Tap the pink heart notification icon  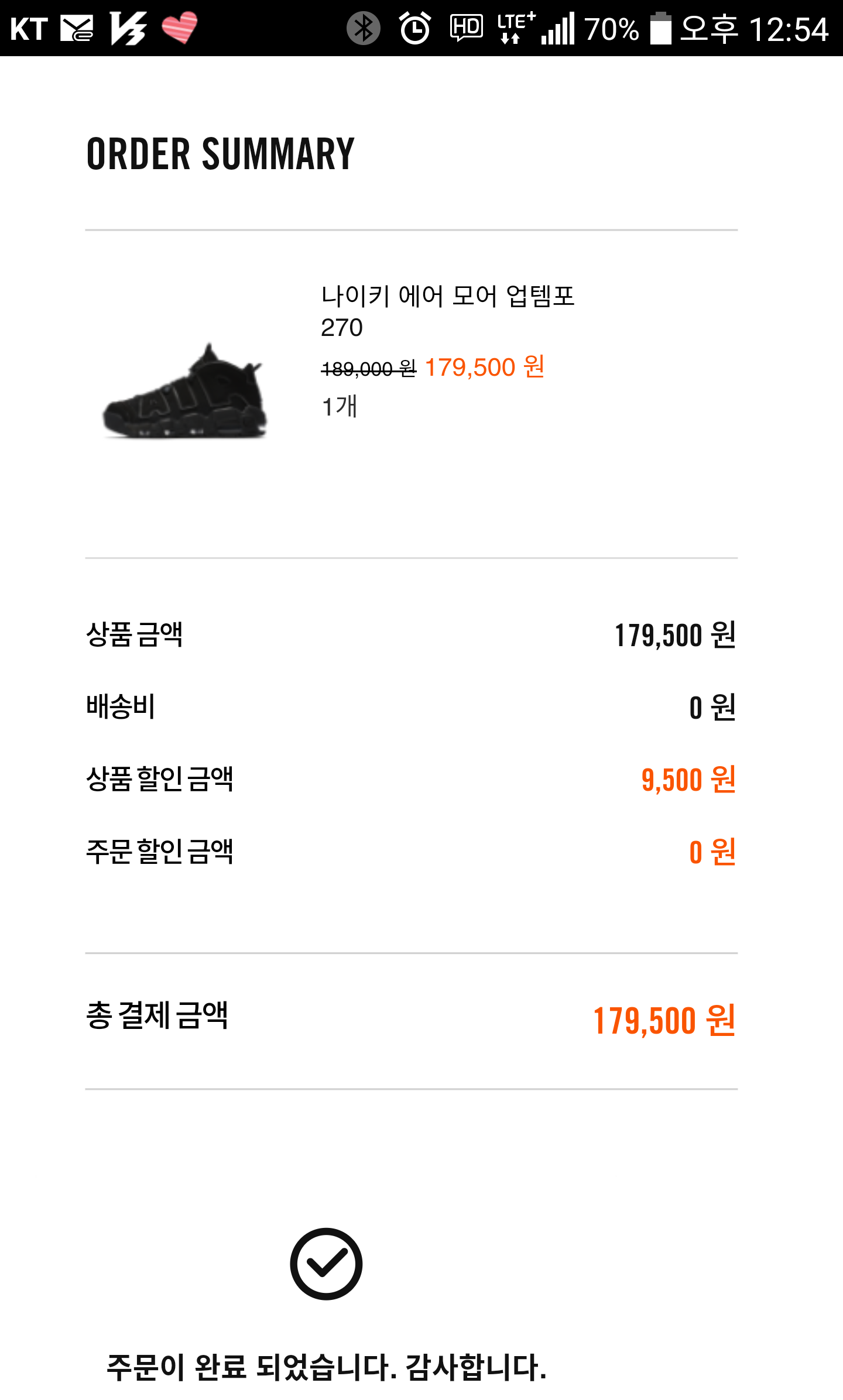179,28
